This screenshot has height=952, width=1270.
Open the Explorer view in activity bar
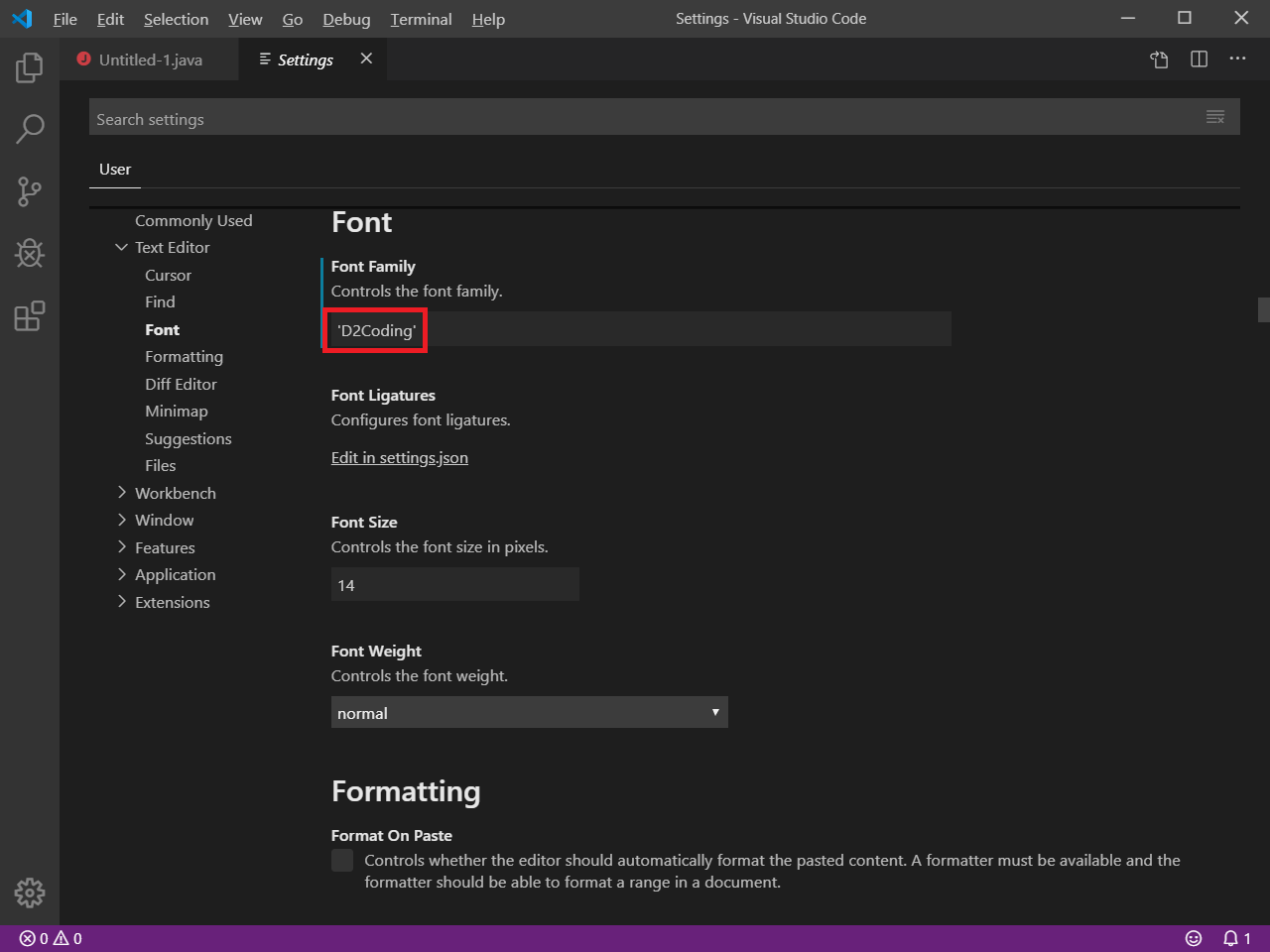(30, 67)
